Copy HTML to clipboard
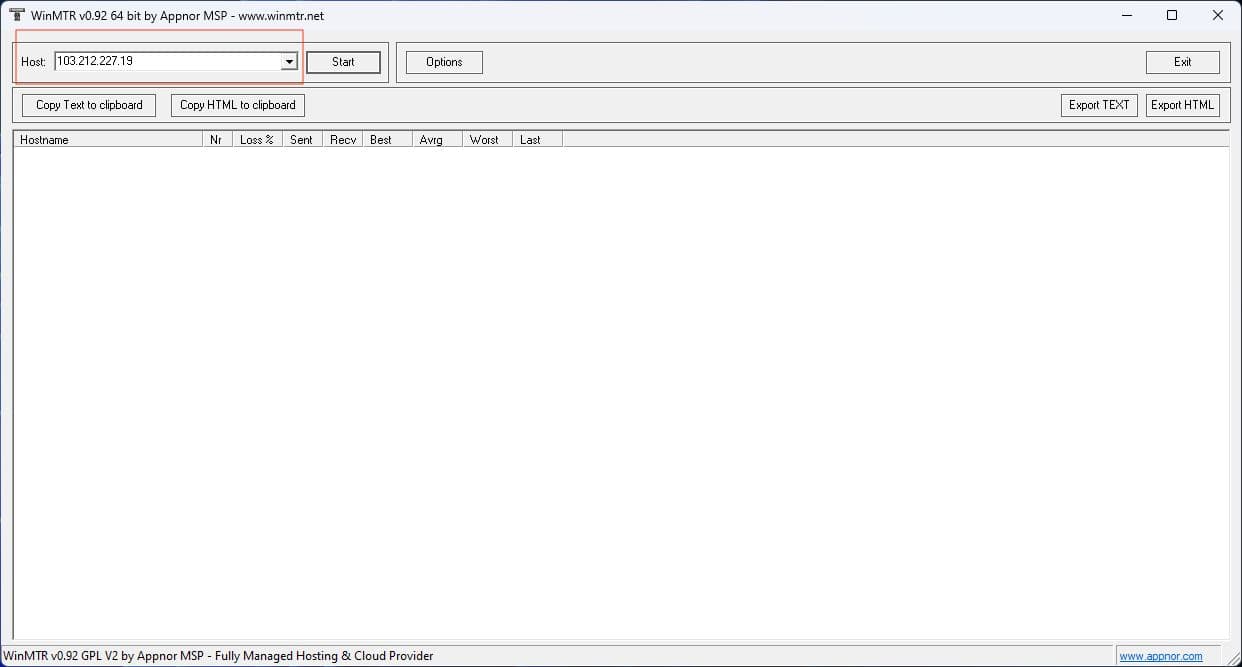This screenshot has width=1242, height=667. 238,105
